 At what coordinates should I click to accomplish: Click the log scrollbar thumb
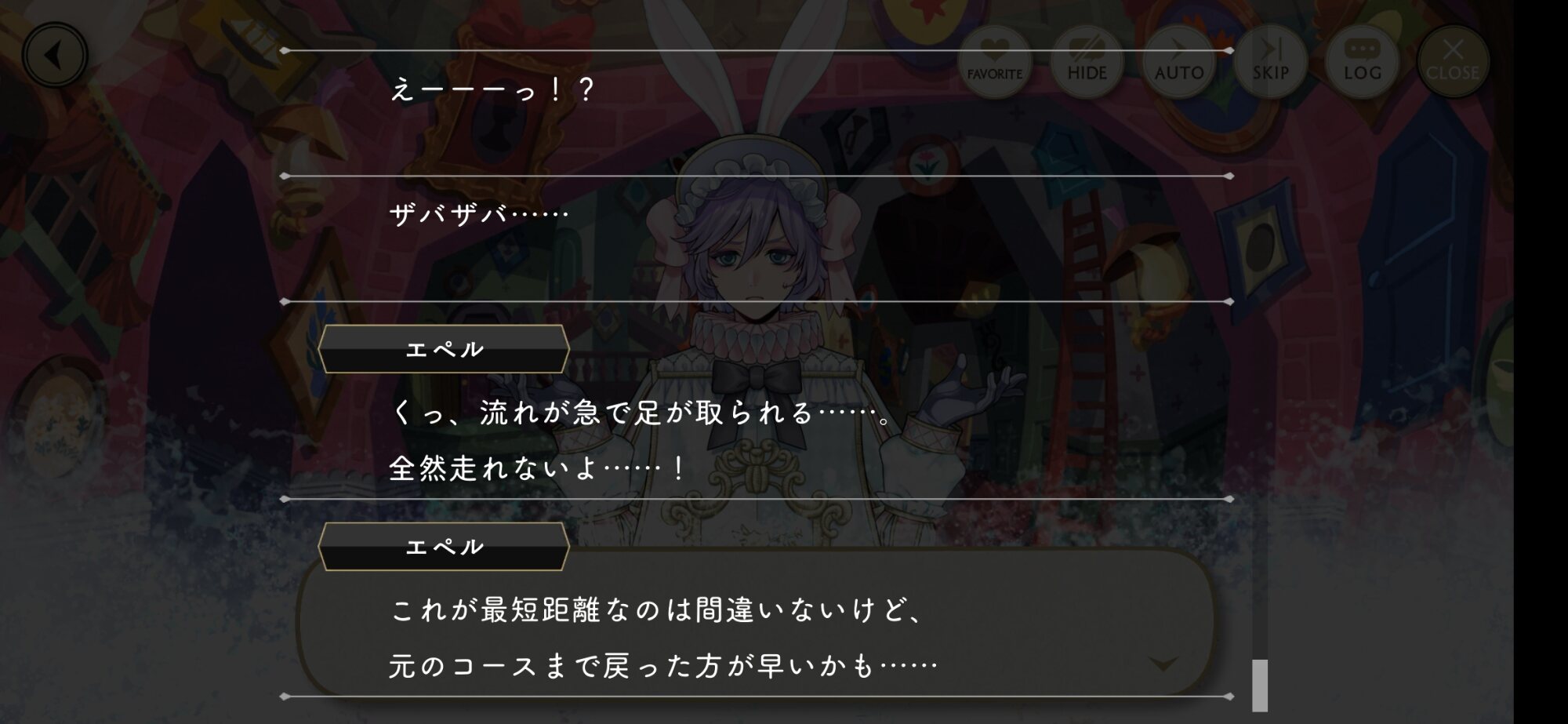1259,685
